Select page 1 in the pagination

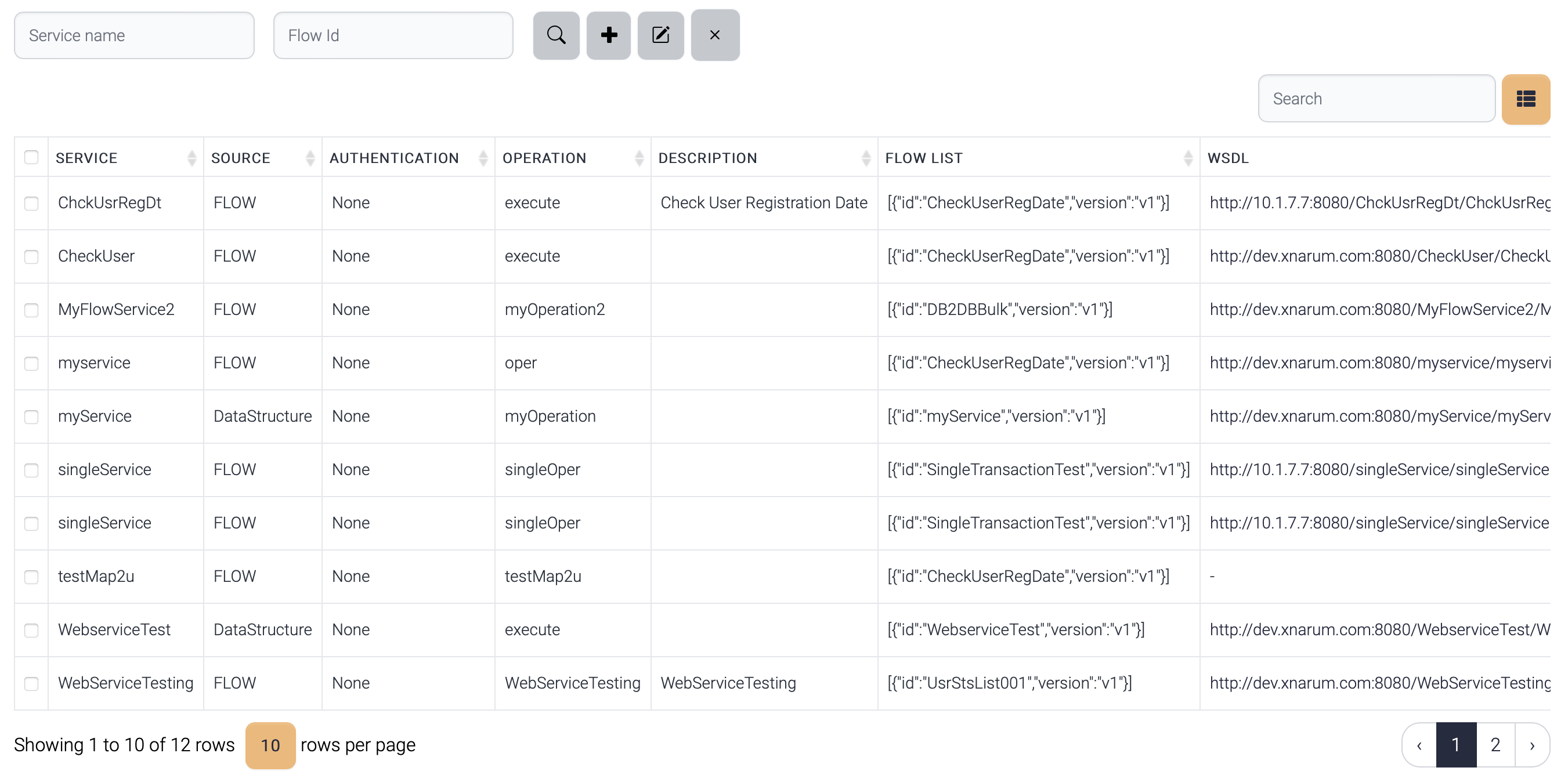1456,744
